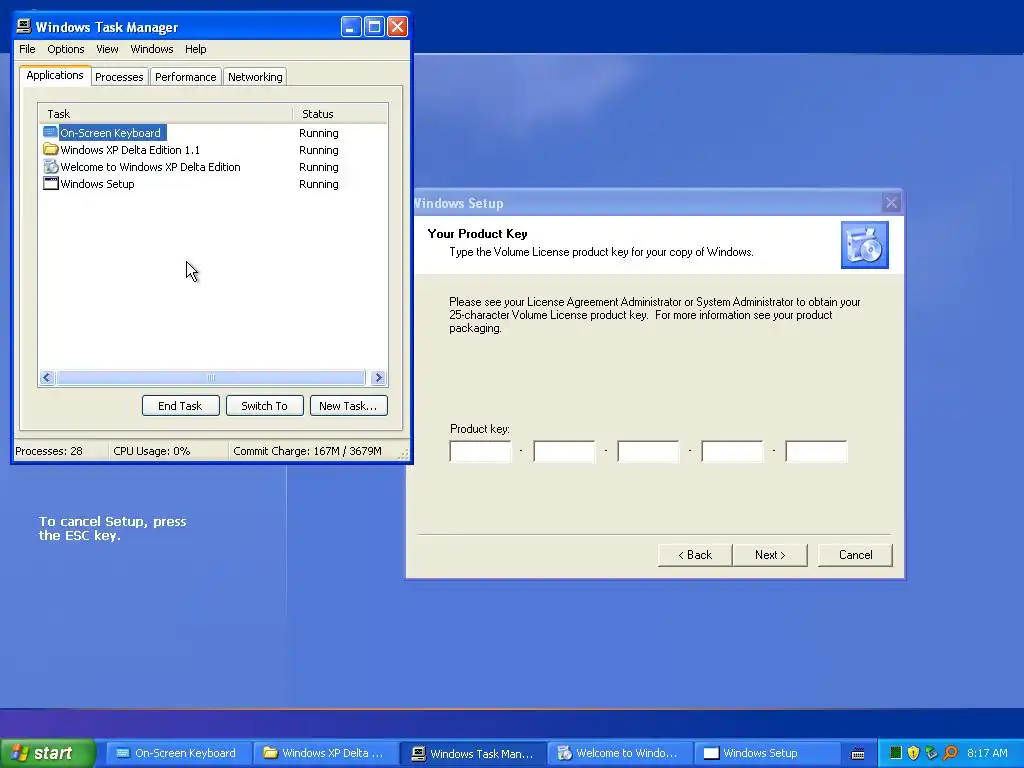Click the End Task button
The image size is (1024, 768).
[180, 406]
